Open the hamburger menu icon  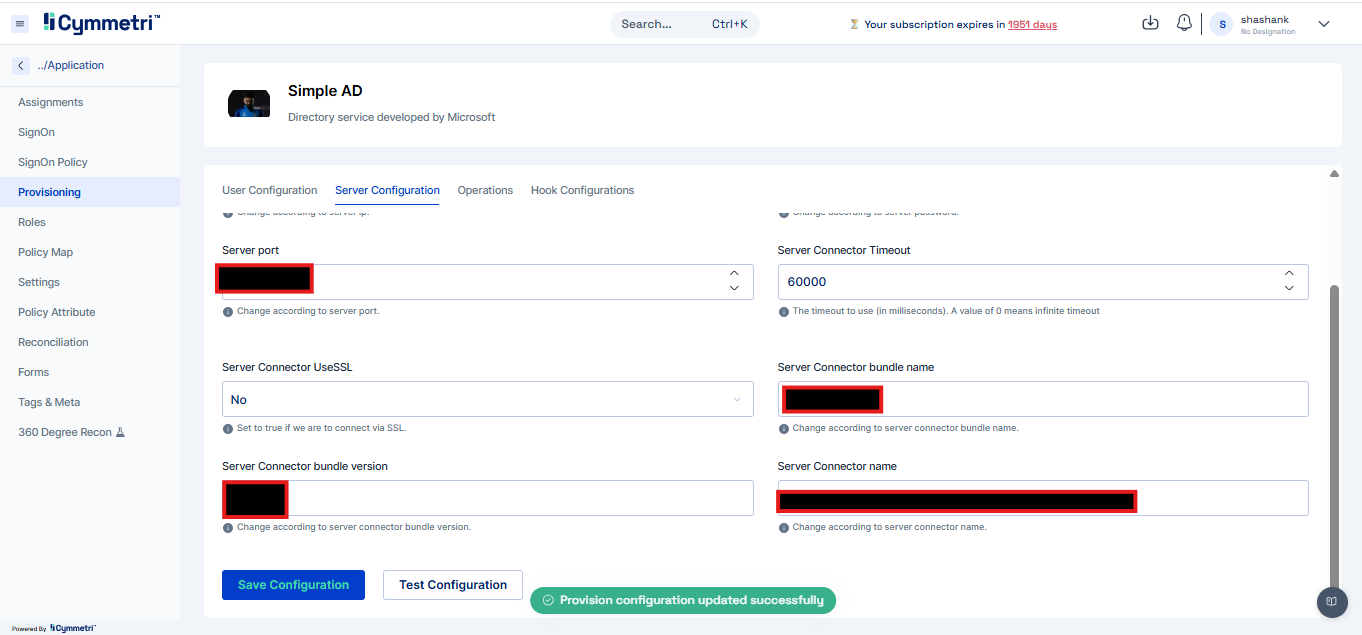coord(21,23)
